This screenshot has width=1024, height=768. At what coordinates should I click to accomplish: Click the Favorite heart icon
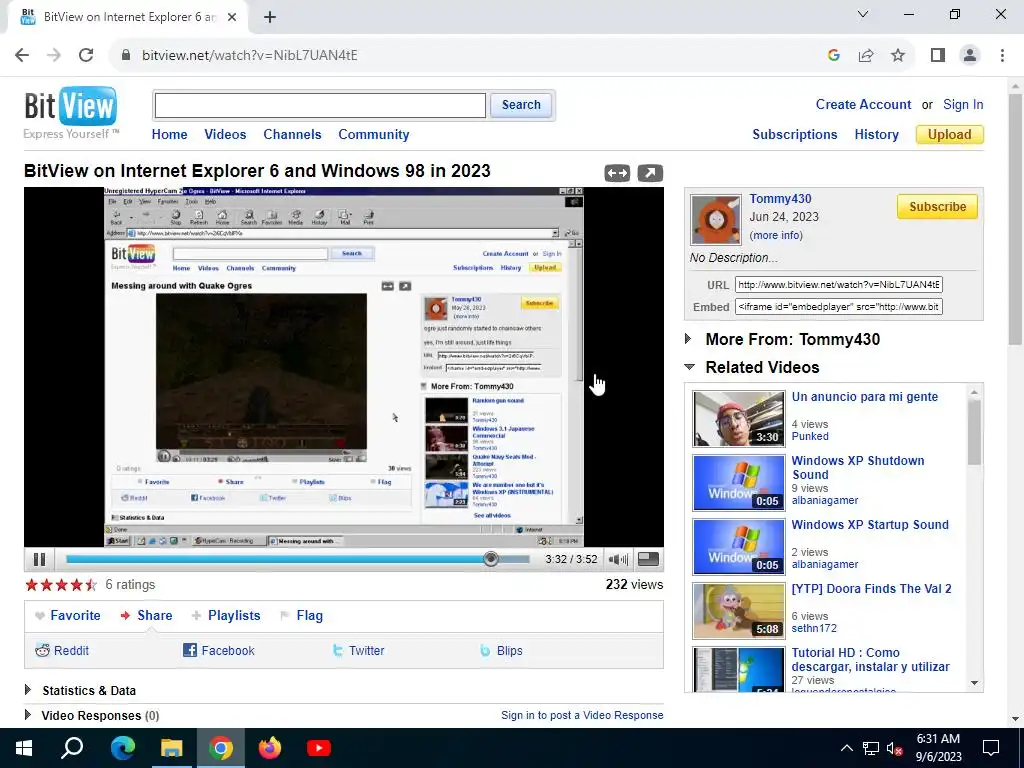click(40, 616)
